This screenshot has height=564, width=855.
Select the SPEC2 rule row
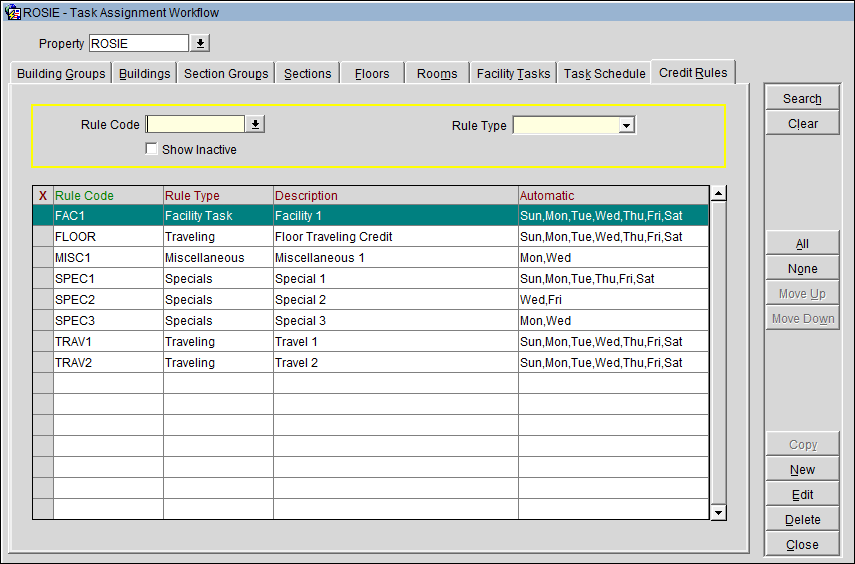(371, 299)
